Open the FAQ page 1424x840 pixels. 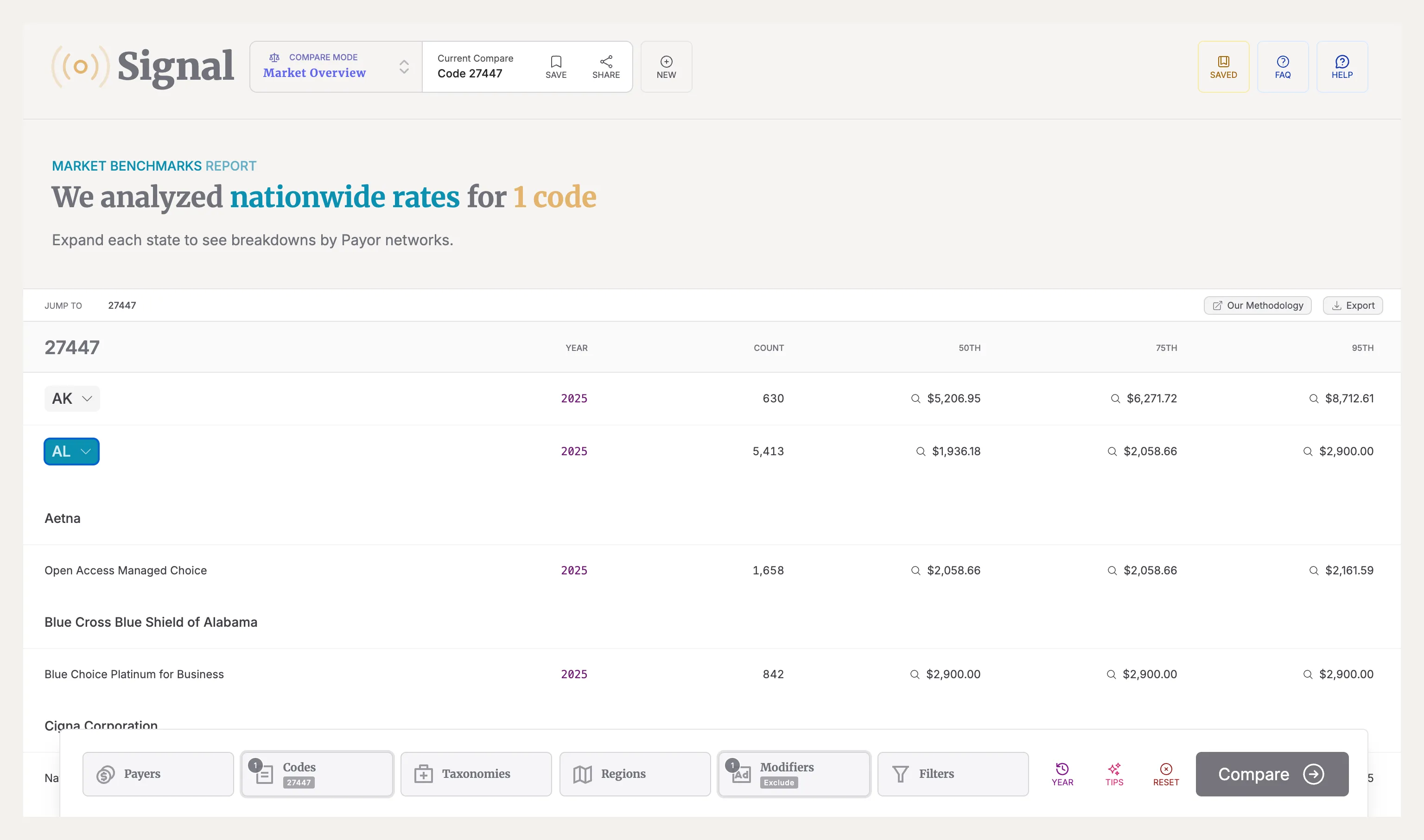point(1283,67)
